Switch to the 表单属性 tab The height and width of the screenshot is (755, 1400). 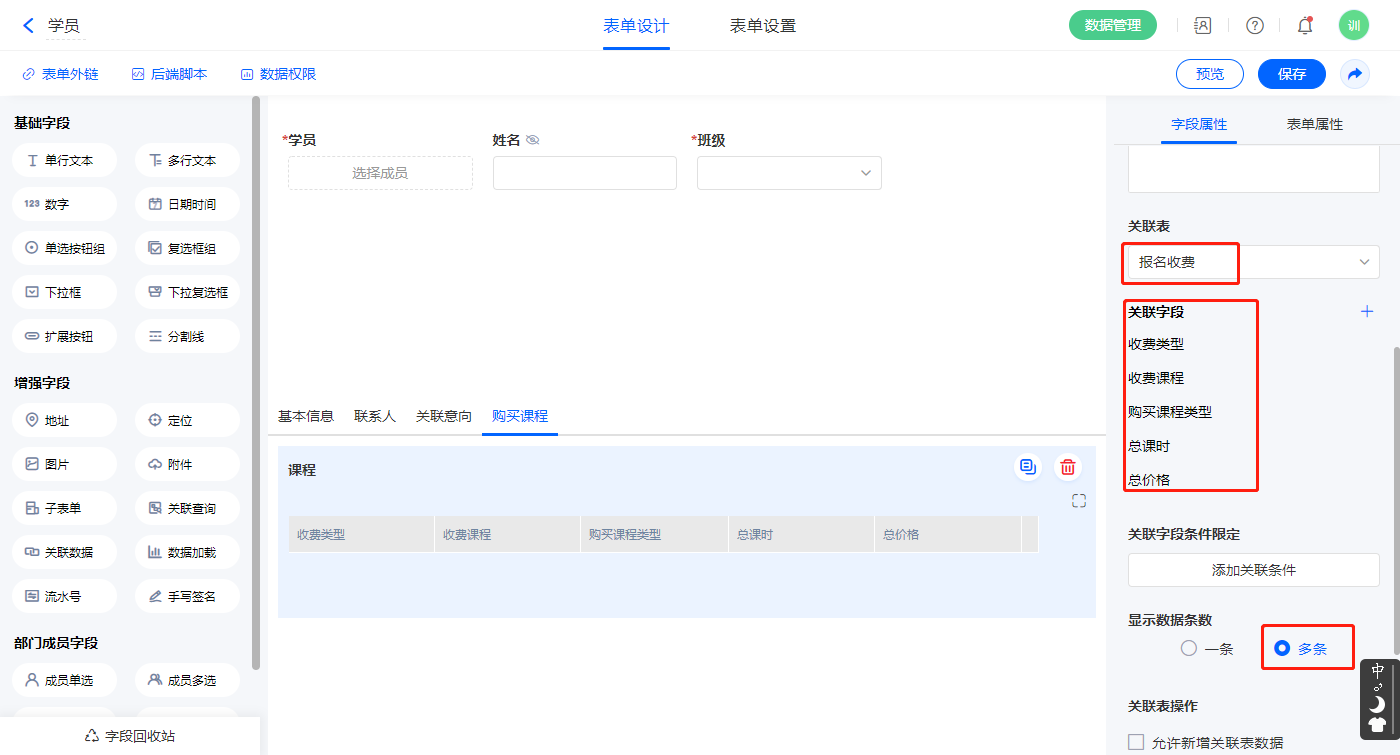(1314, 125)
